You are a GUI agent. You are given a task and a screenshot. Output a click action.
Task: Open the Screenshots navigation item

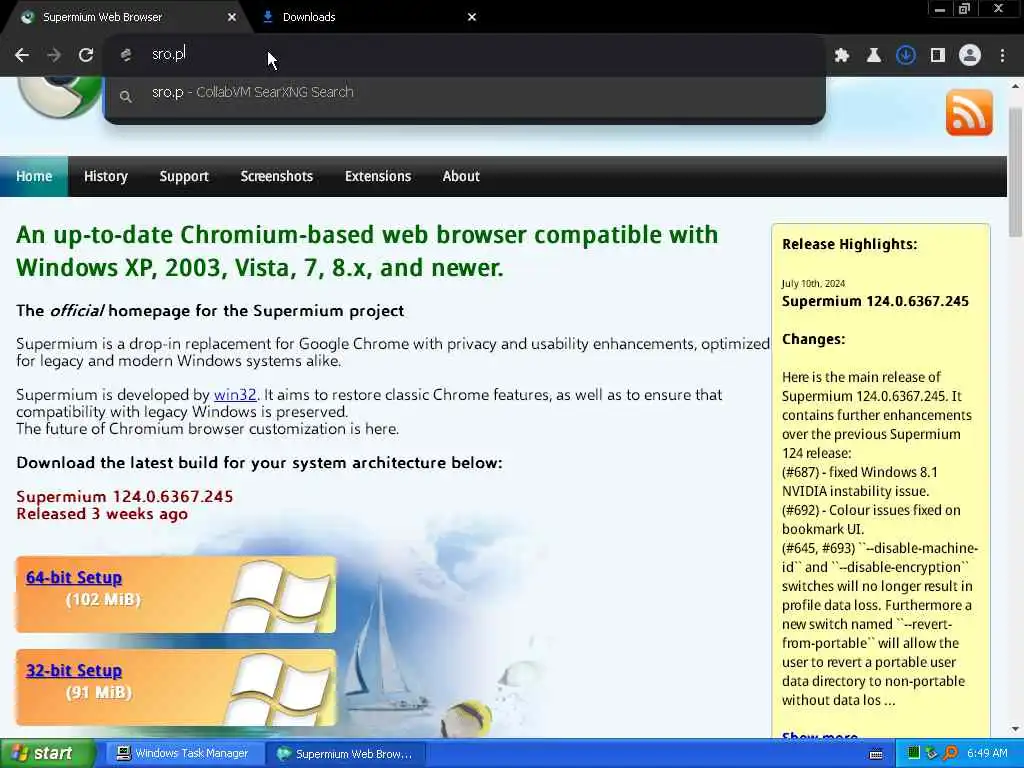(277, 176)
